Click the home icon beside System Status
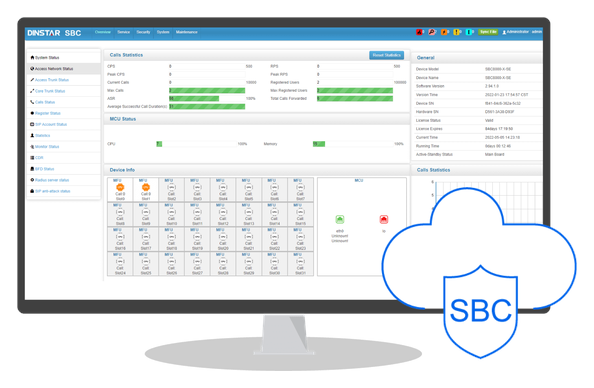The height and width of the screenshot is (388, 594). coord(32,58)
